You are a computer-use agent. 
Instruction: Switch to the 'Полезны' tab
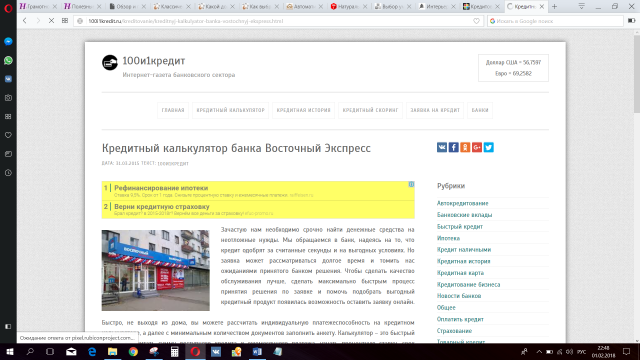click(82, 7)
